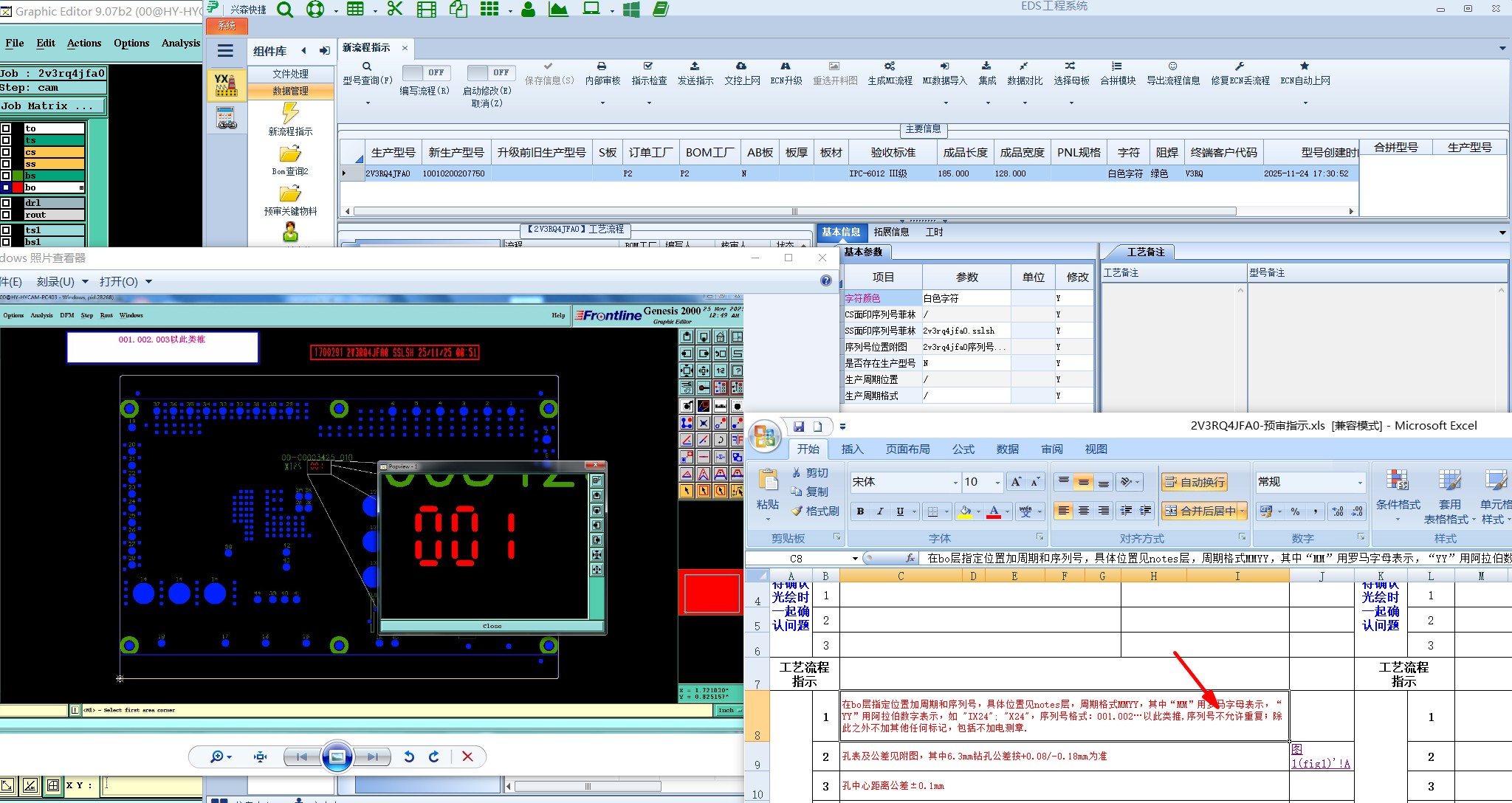Click the 数据对比 icon
The height and width of the screenshot is (803, 1512).
click(1024, 66)
